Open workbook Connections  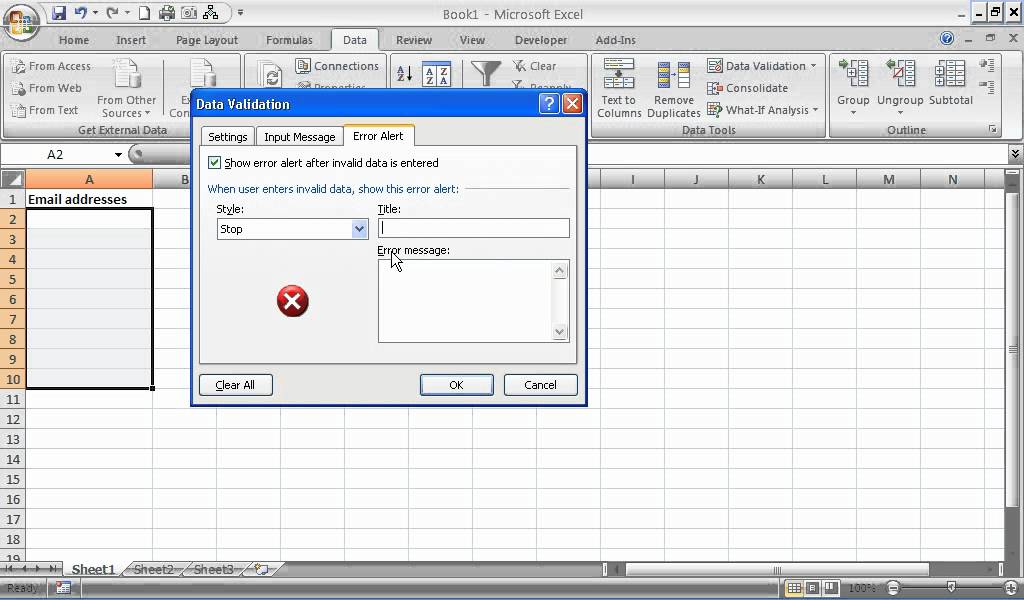pyautogui.click(x=337, y=66)
